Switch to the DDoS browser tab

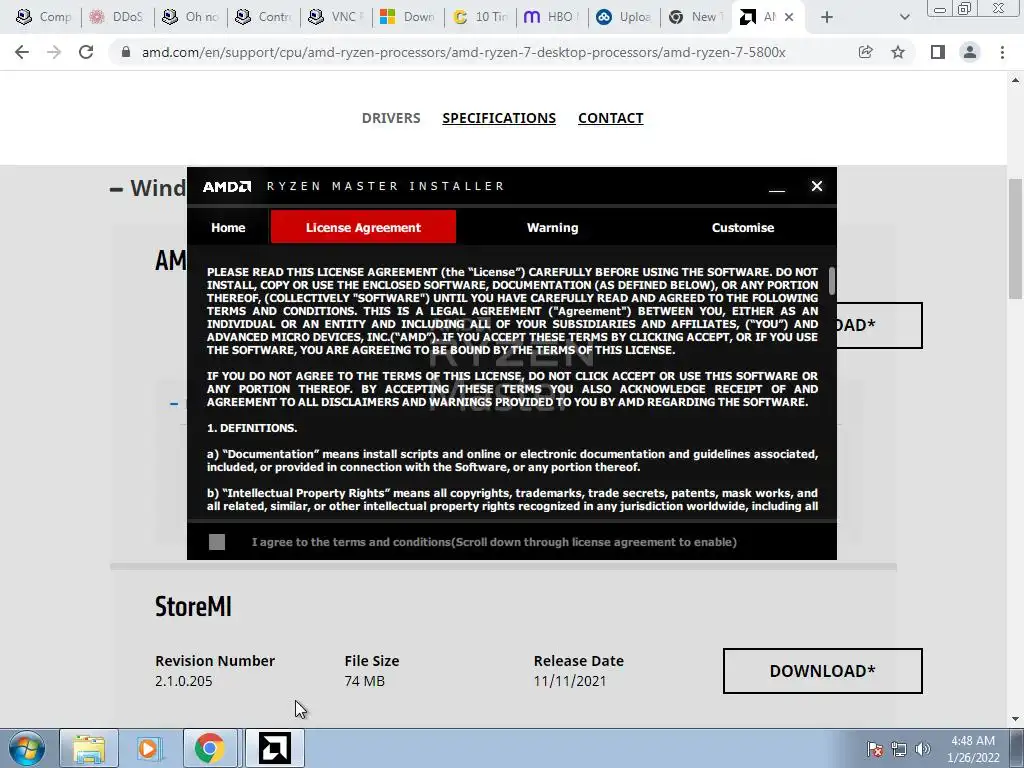(x=116, y=17)
